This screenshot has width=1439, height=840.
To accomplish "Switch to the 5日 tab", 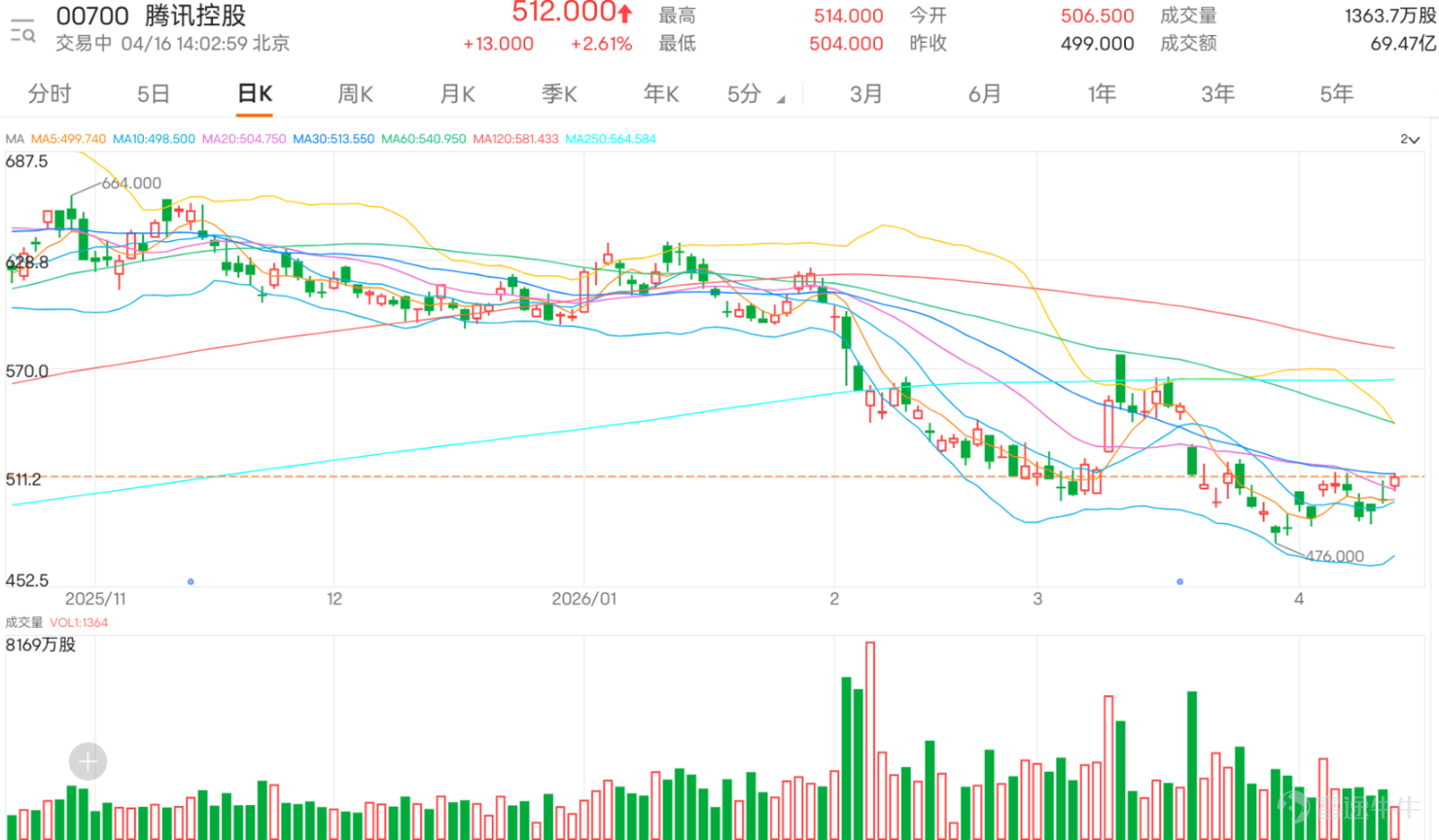I will pos(153,94).
